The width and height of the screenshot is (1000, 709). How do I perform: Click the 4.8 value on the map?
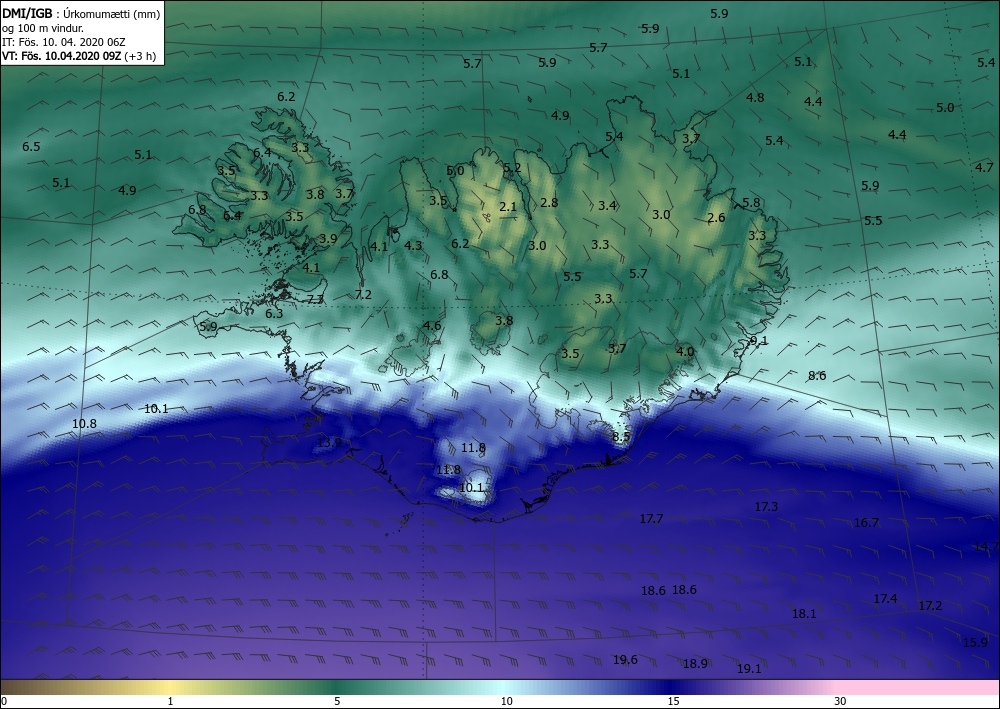pos(755,98)
